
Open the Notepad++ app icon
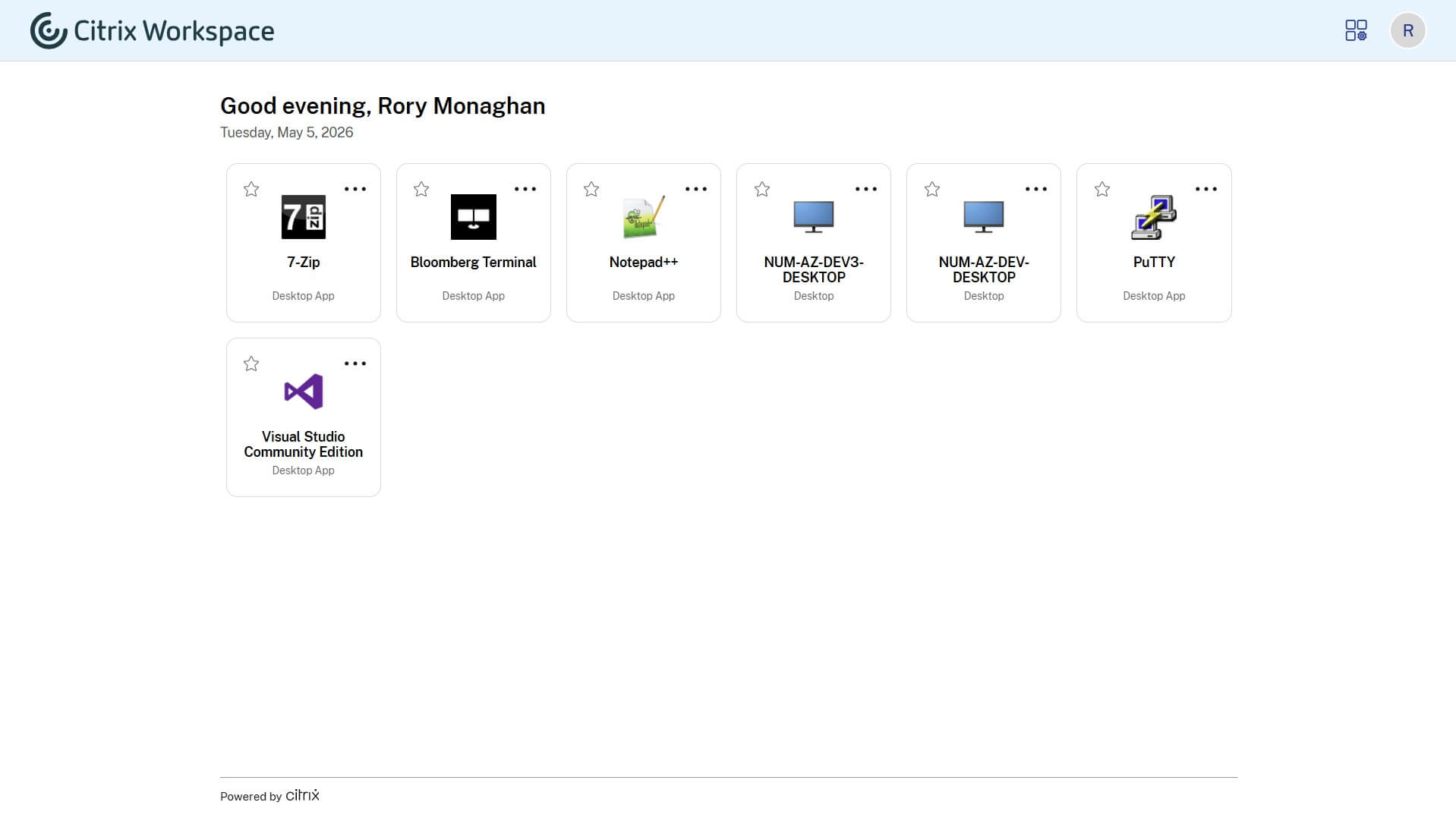tap(643, 217)
